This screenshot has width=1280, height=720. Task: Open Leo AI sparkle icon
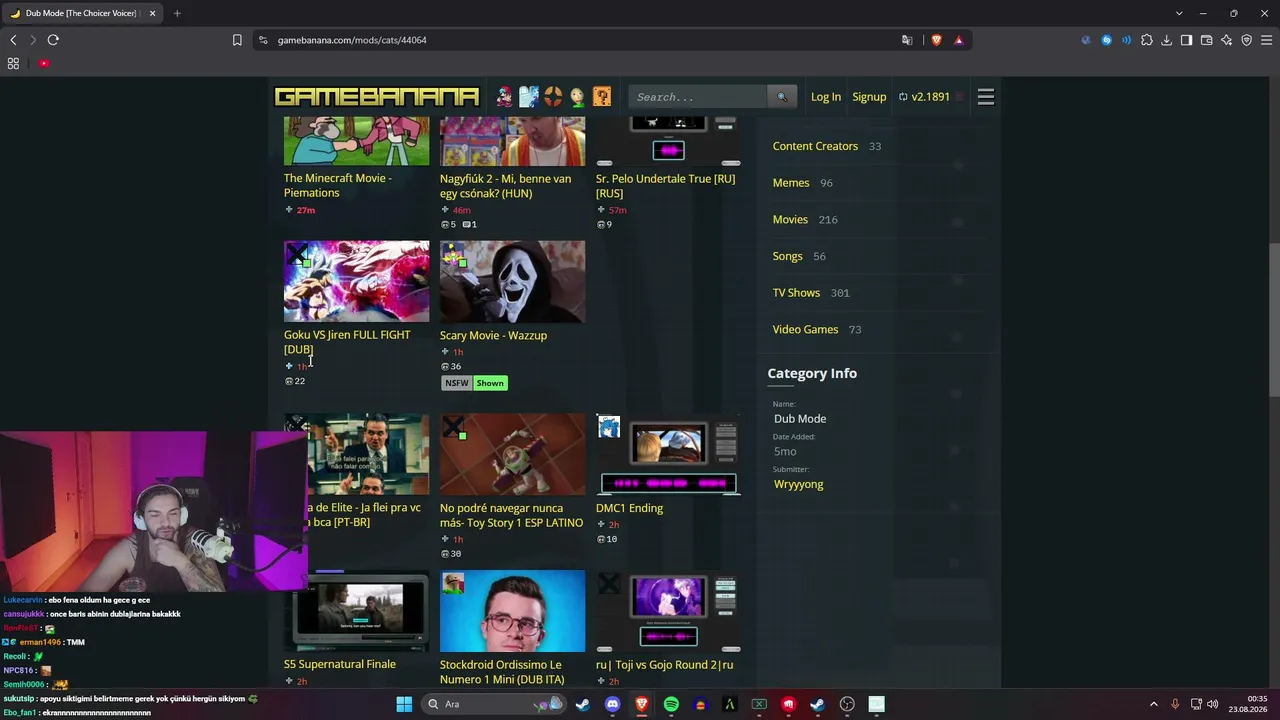(1227, 40)
